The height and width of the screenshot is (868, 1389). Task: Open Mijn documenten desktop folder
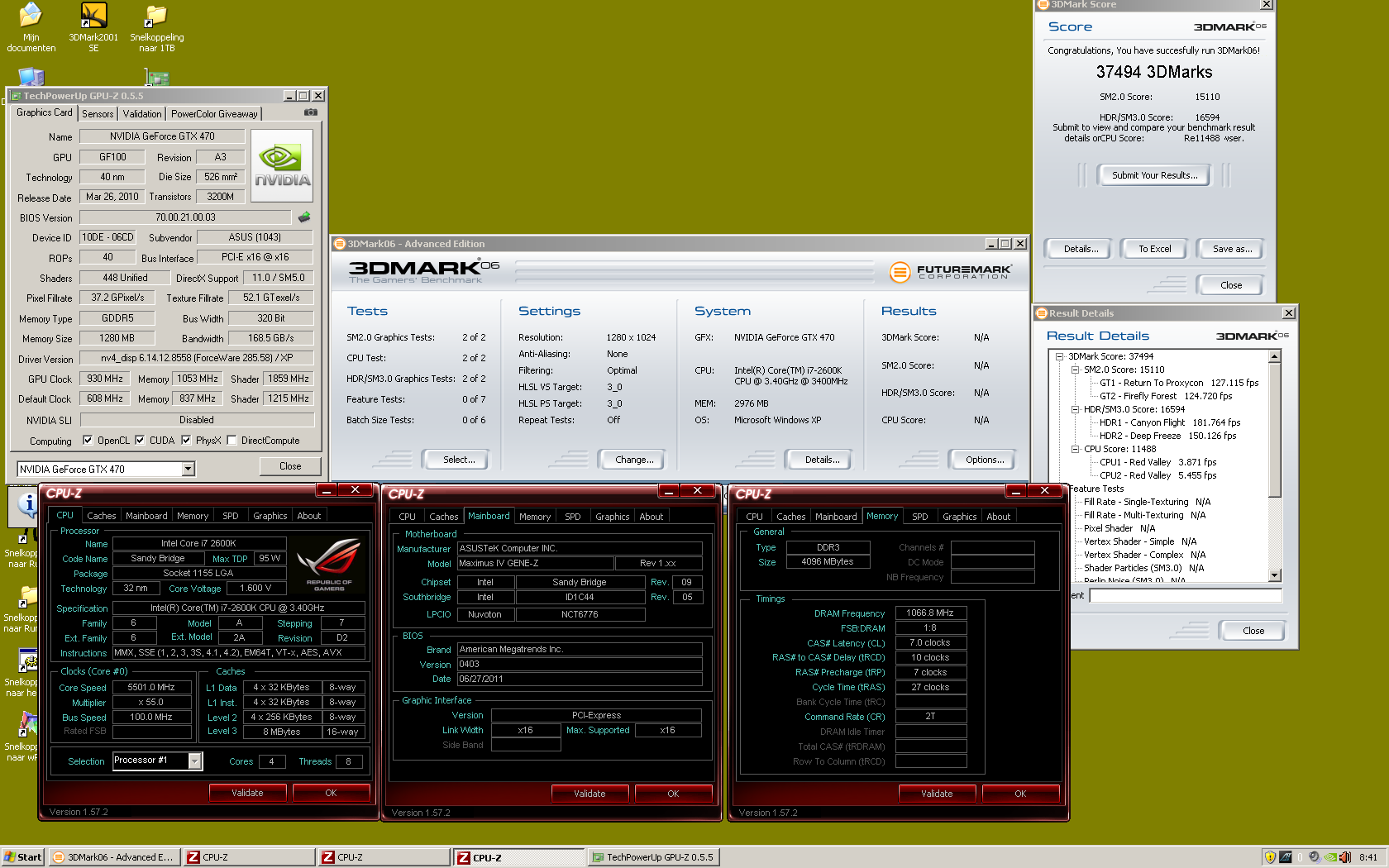click(31, 27)
